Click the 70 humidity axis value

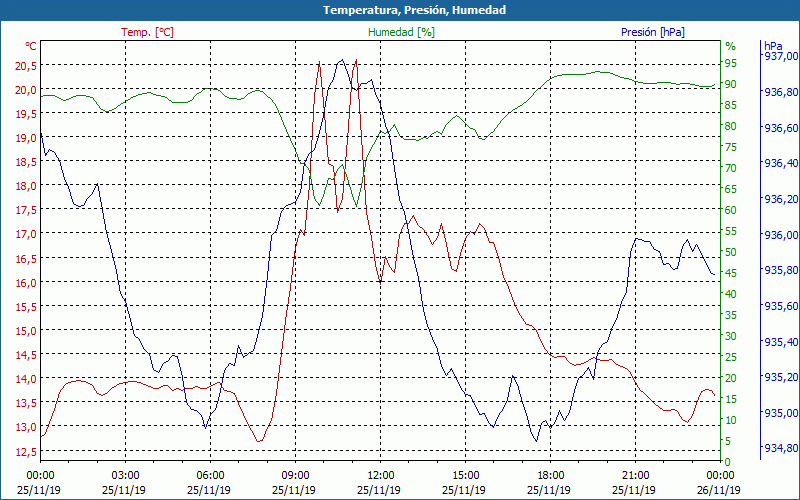731,168
